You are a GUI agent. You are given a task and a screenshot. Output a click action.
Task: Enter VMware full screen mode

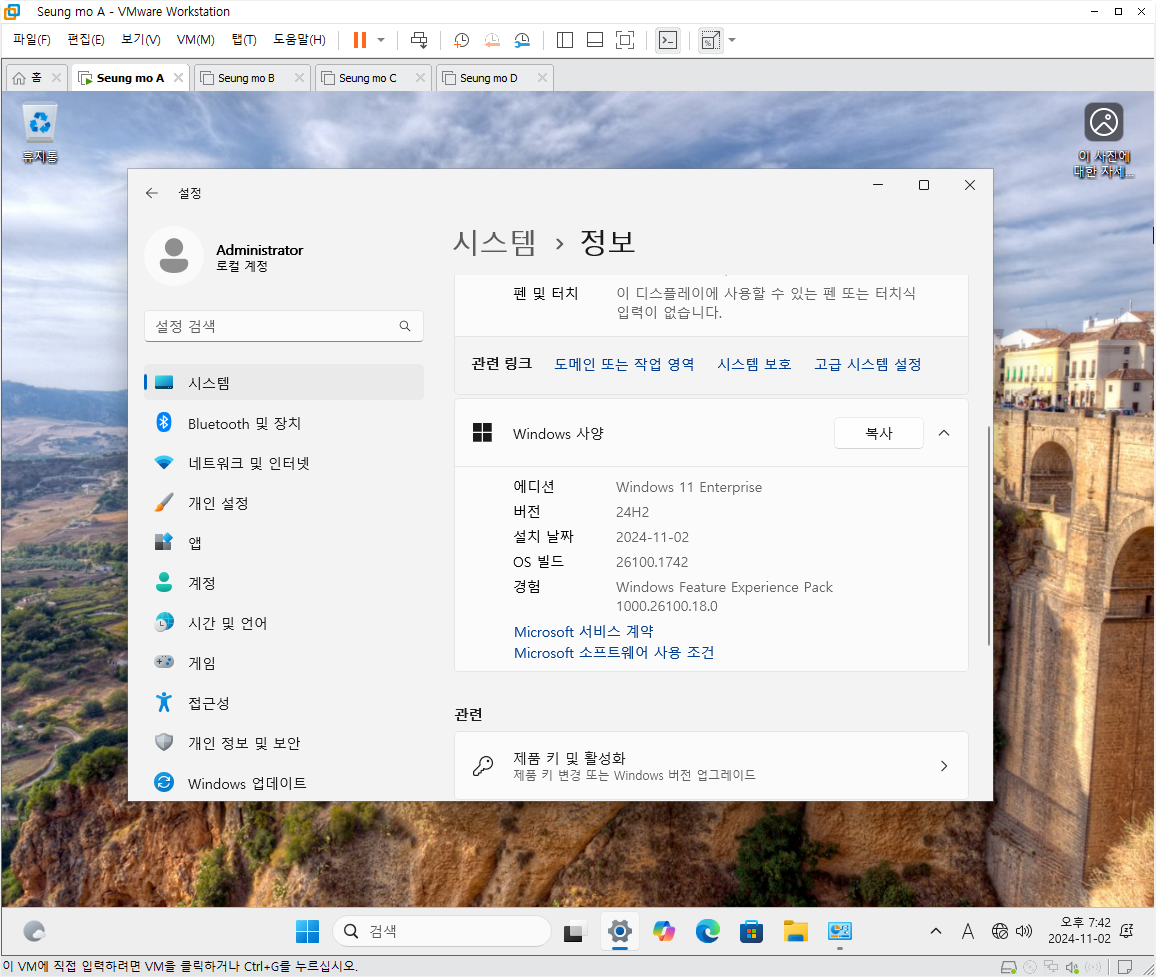pyautogui.click(x=624, y=40)
